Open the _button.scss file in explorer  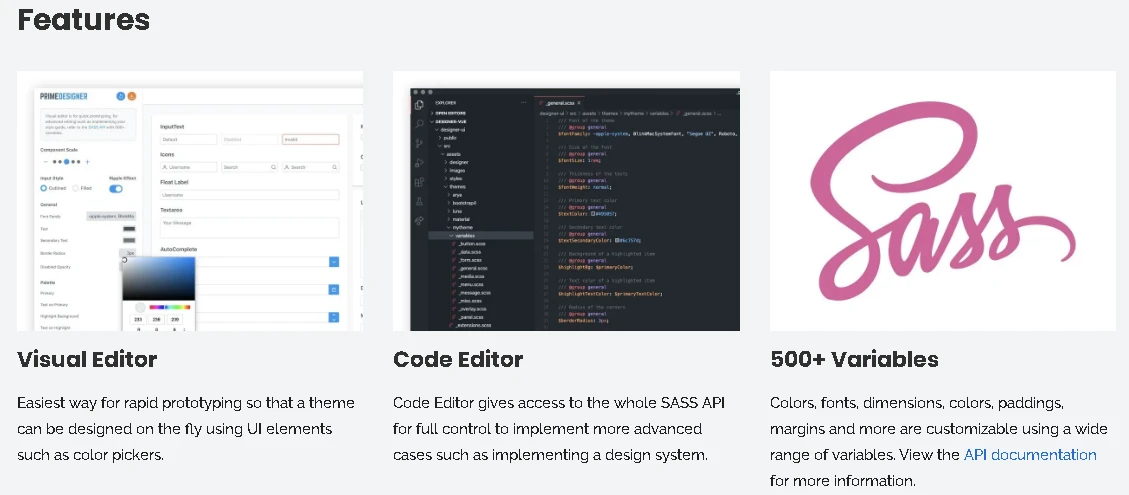[x=472, y=244]
